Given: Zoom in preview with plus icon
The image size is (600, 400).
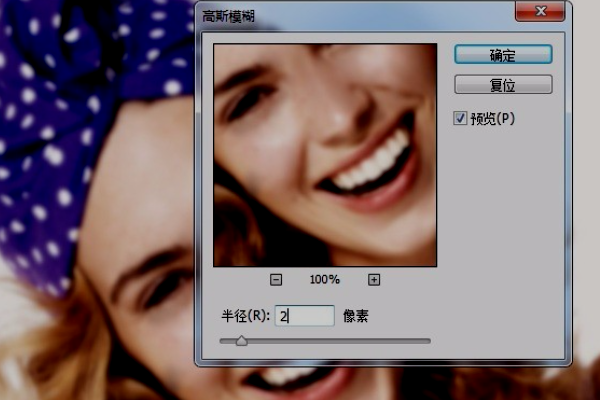Looking at the screenshot, I should coord(374,280).
